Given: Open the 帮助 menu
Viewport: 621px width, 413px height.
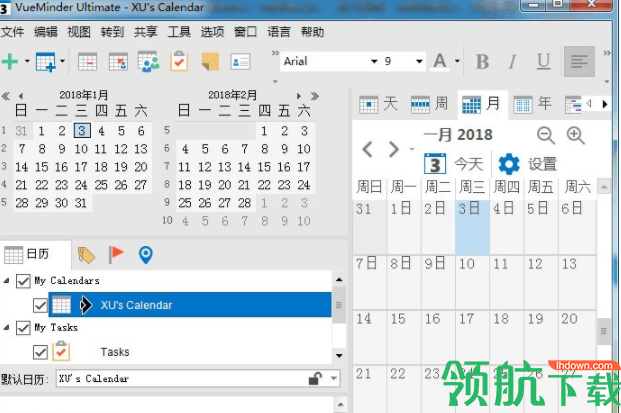Looking at the screenshot, I should pyautogui.click(x=312, y=32).
